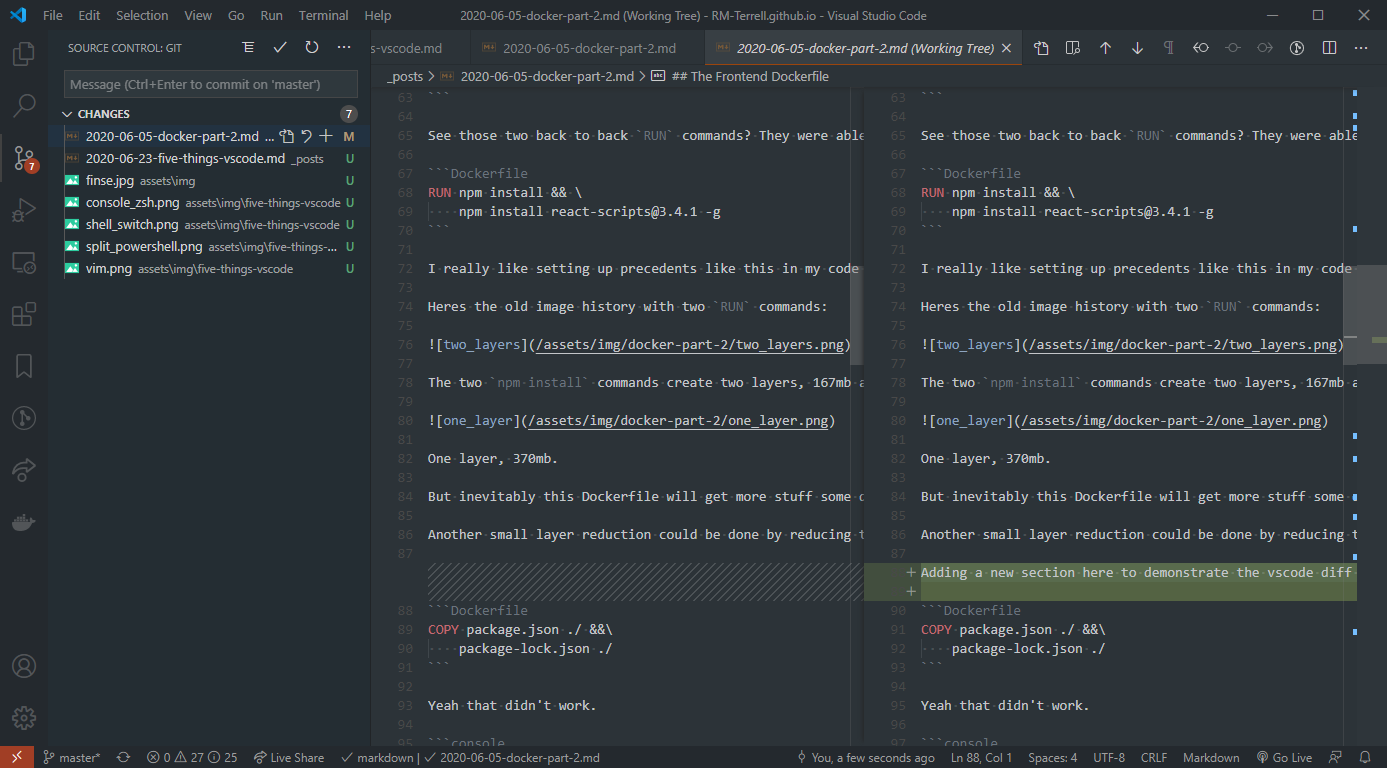The height and width of the screenshot is (768, 1387).
Task: Click the commit message input box
Action: tap(211, 84)
